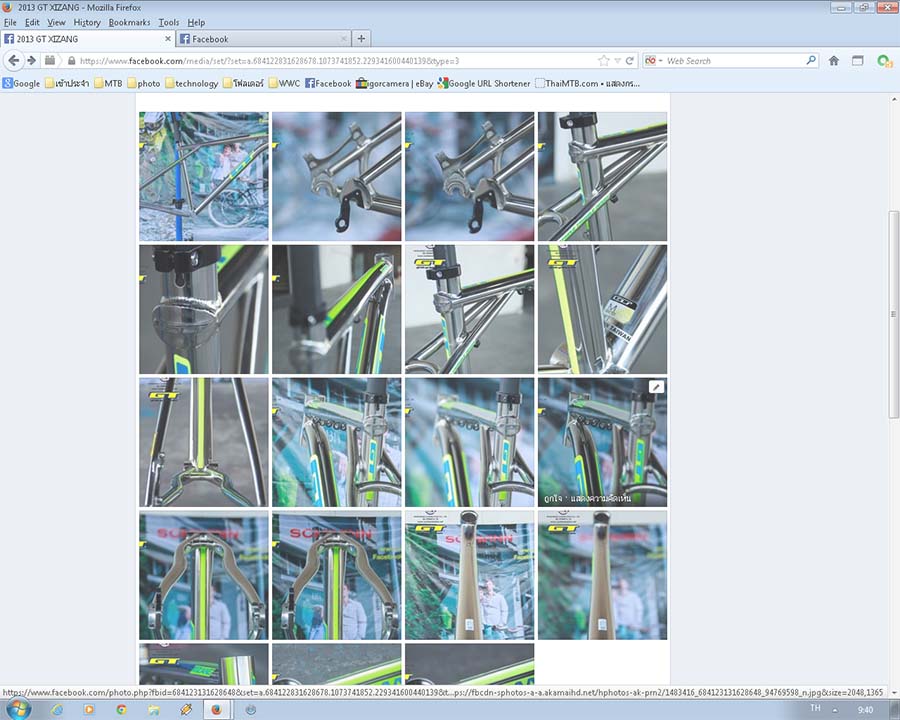The image size is (900, 720).
Task: Reload the page with the refresh icon
Action: 630,60
